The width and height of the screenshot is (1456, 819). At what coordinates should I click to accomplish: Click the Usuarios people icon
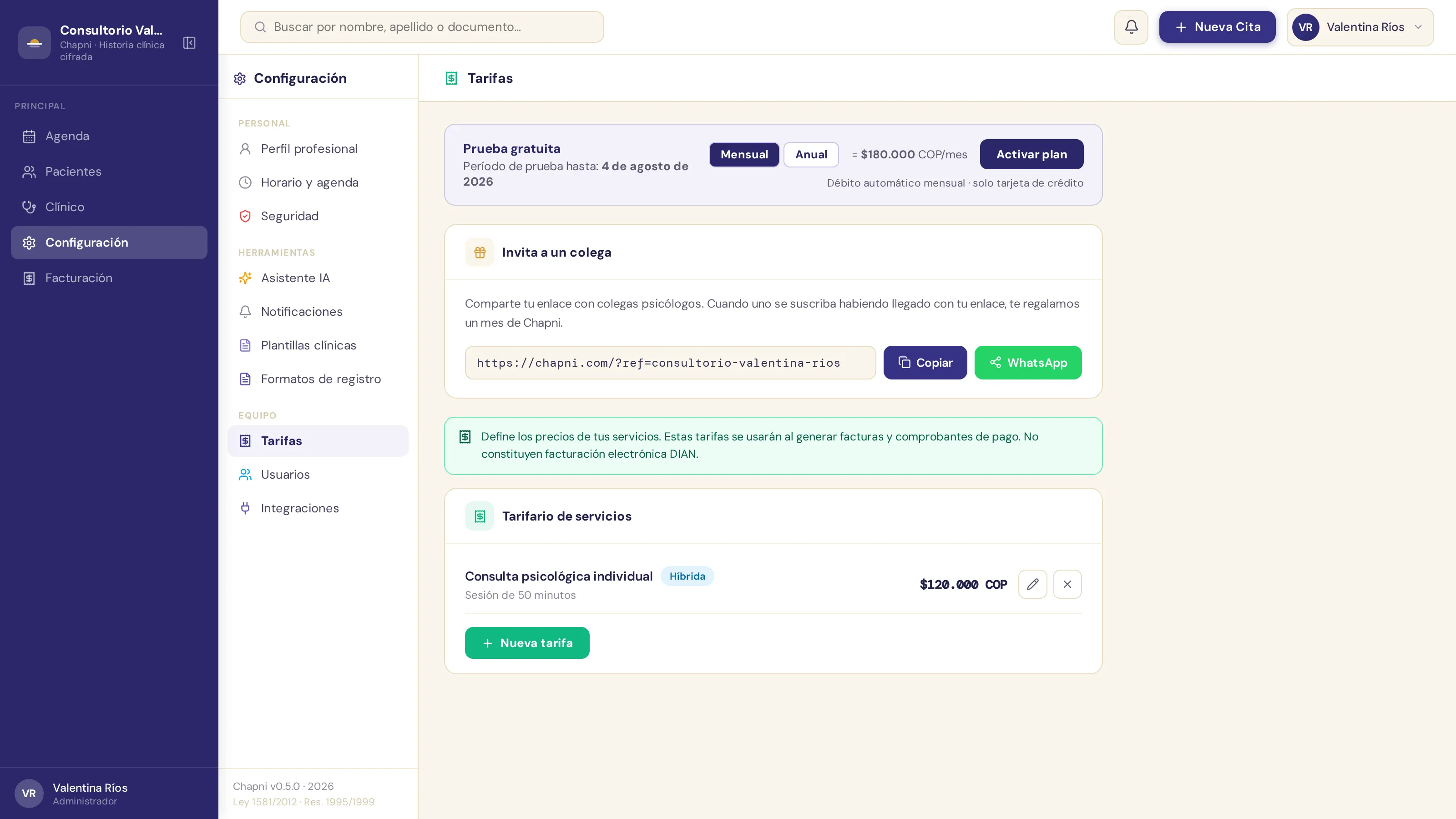[245, 475]
